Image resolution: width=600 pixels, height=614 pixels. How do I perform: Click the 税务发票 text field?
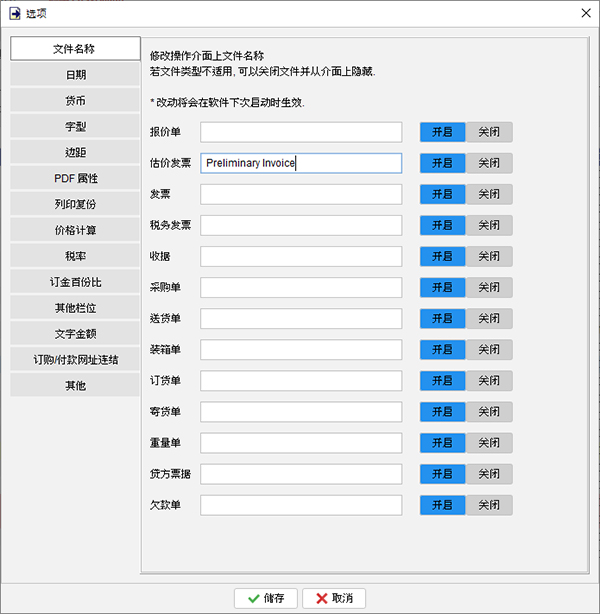pos(301,225)
